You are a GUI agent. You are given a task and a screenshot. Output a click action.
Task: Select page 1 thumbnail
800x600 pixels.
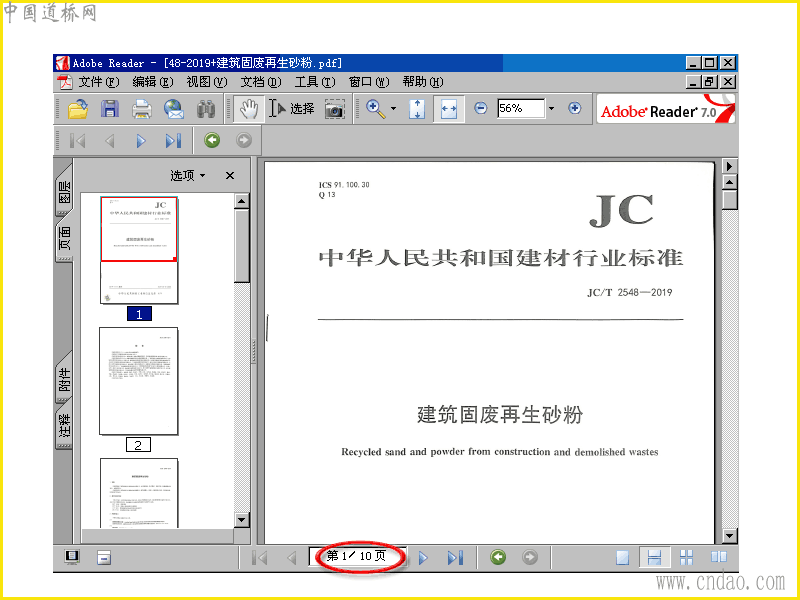[x=139, y=251]
